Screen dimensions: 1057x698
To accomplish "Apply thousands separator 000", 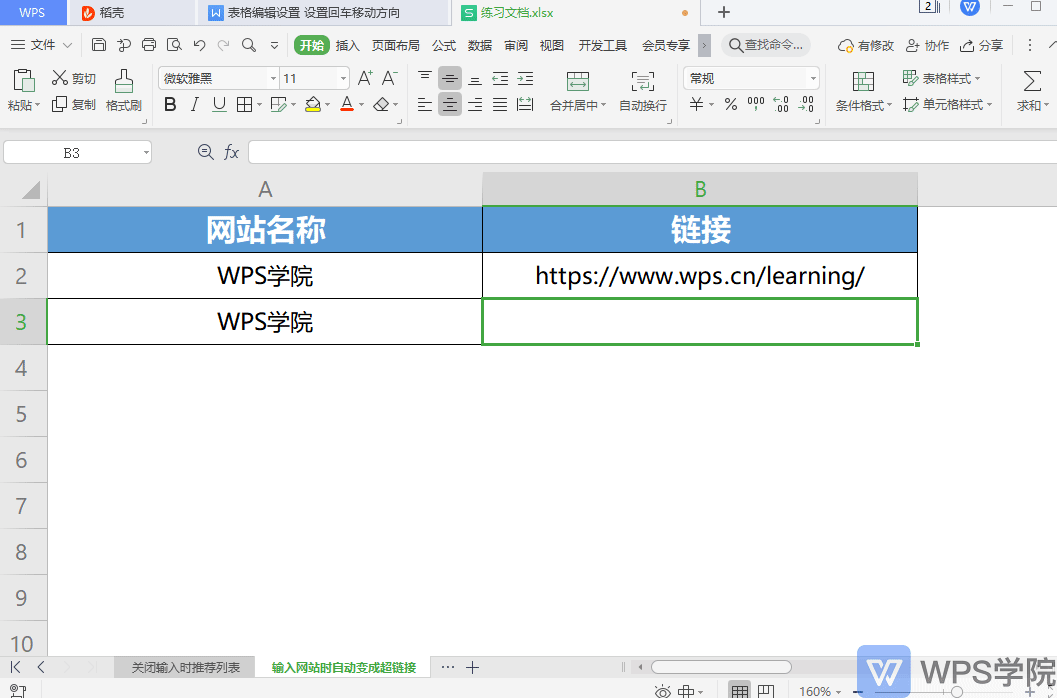I will 756,105.
